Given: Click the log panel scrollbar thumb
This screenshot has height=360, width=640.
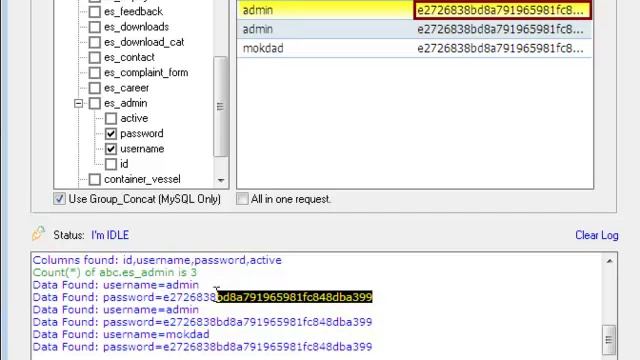Looking at the screenshot, I should [609, 340].
